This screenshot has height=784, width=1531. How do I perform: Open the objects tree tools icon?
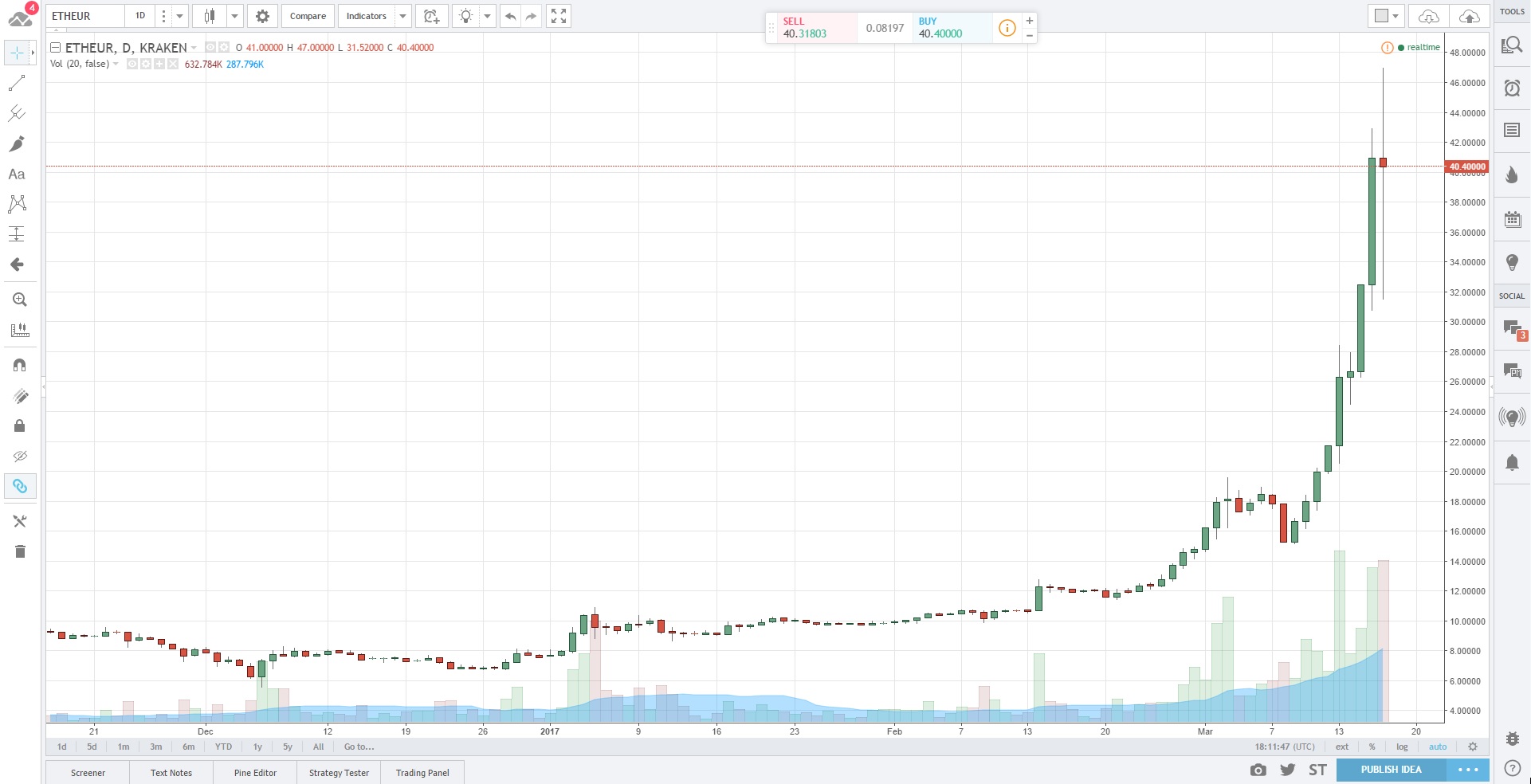click(x=19, y=521)
